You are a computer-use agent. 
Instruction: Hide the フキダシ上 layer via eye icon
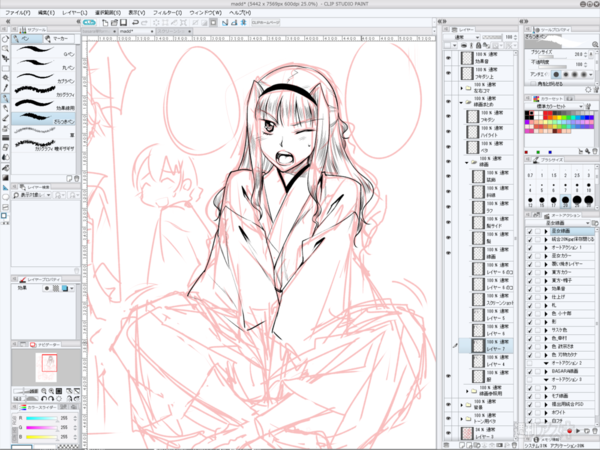point(448,73)
